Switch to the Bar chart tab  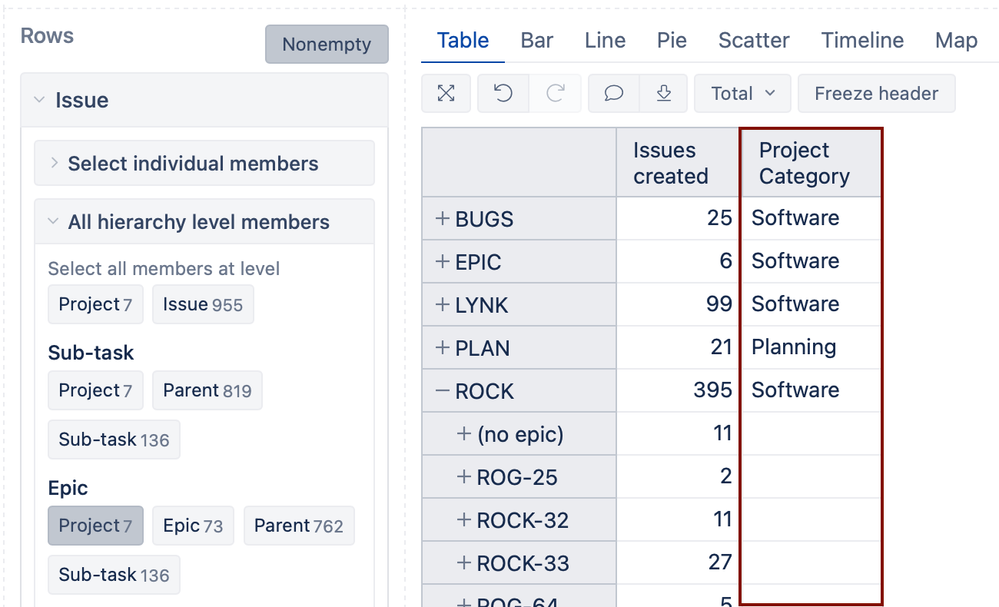point(537,41)
